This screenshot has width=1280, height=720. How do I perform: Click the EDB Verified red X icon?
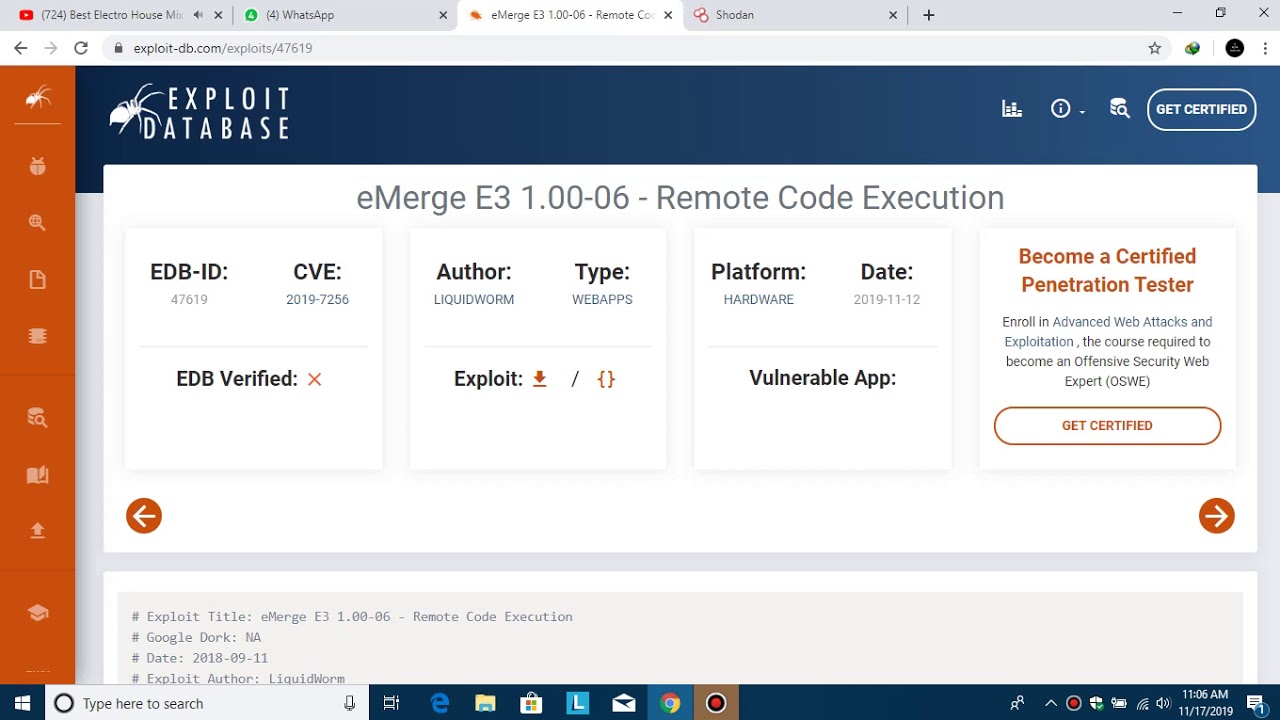click(314, 379)
